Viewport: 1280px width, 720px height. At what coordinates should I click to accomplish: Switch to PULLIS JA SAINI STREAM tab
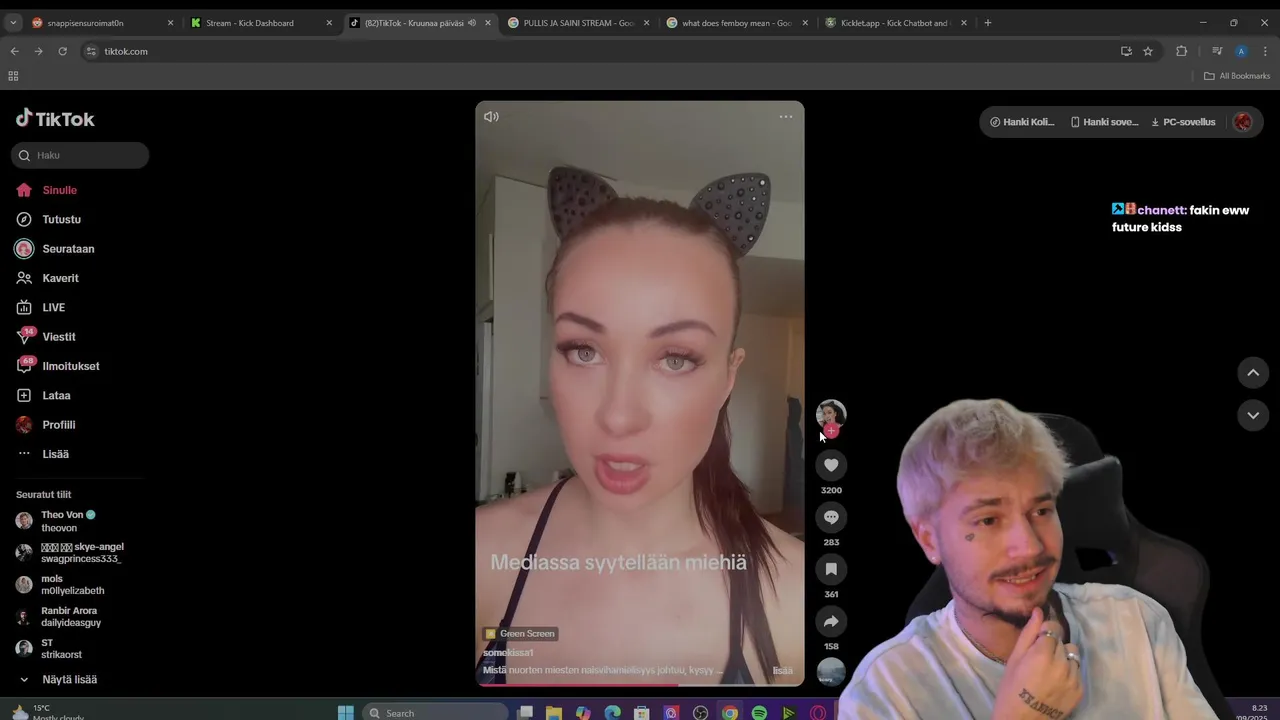(x=577, y=23)
